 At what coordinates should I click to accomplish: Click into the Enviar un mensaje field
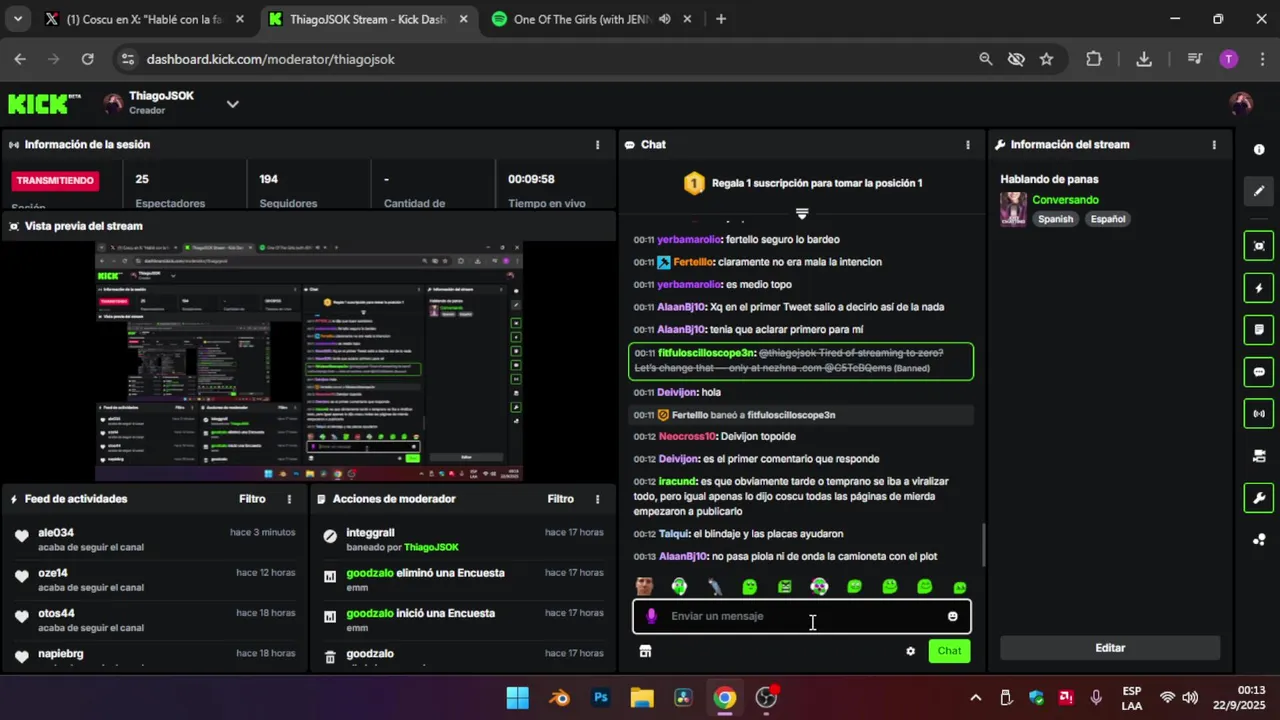click(x=801, y=616)
